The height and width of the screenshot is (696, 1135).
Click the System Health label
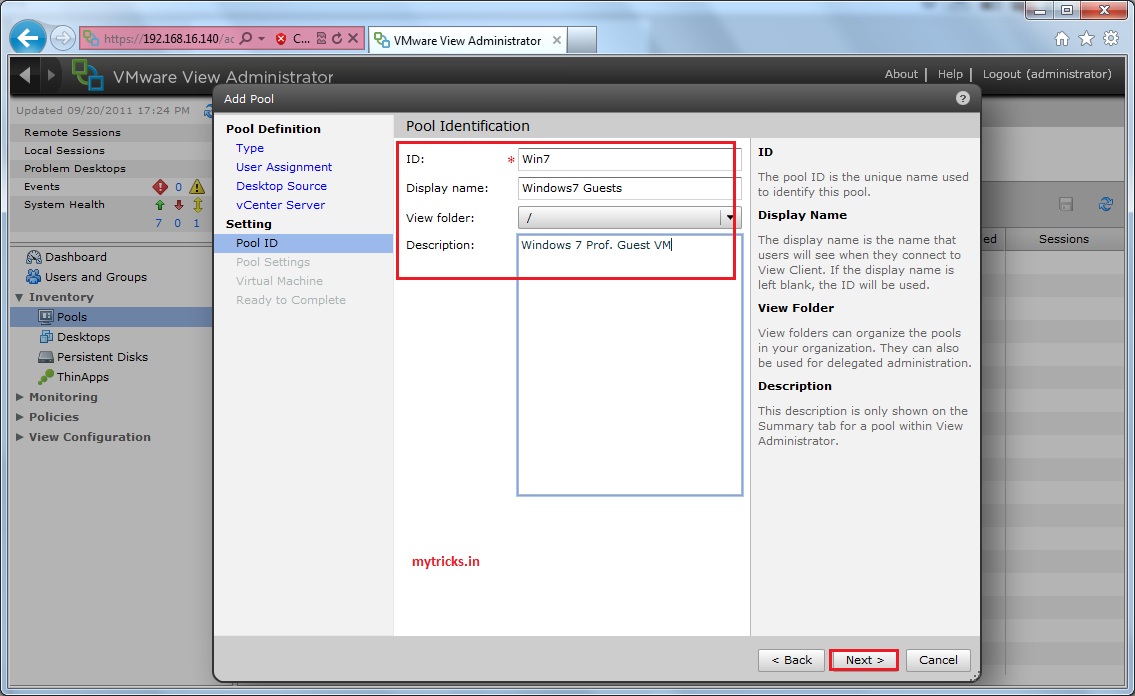click(x=64, y=205)
